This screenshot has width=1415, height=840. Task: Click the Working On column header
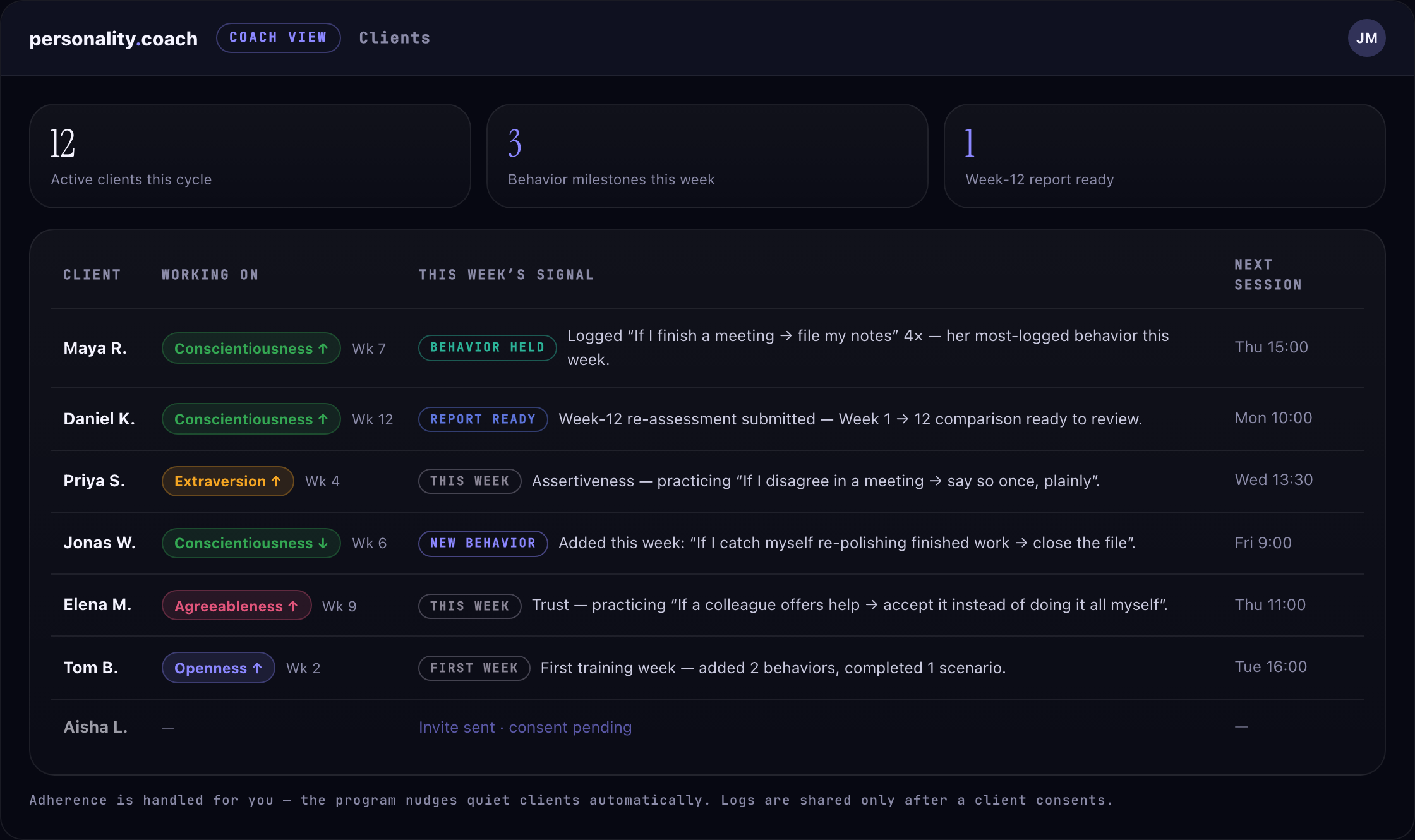[210, 275]
